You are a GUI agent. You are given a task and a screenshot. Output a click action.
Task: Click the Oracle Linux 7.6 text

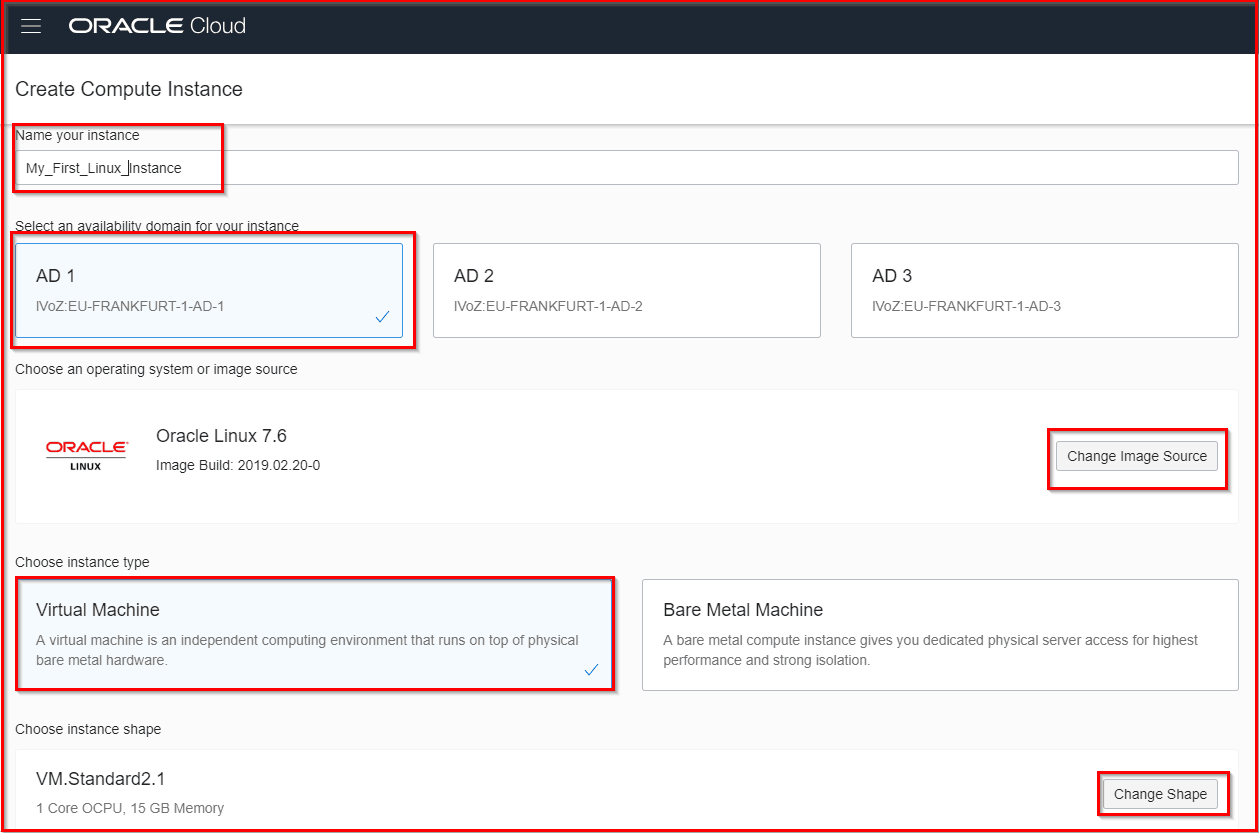click(222, 436)
